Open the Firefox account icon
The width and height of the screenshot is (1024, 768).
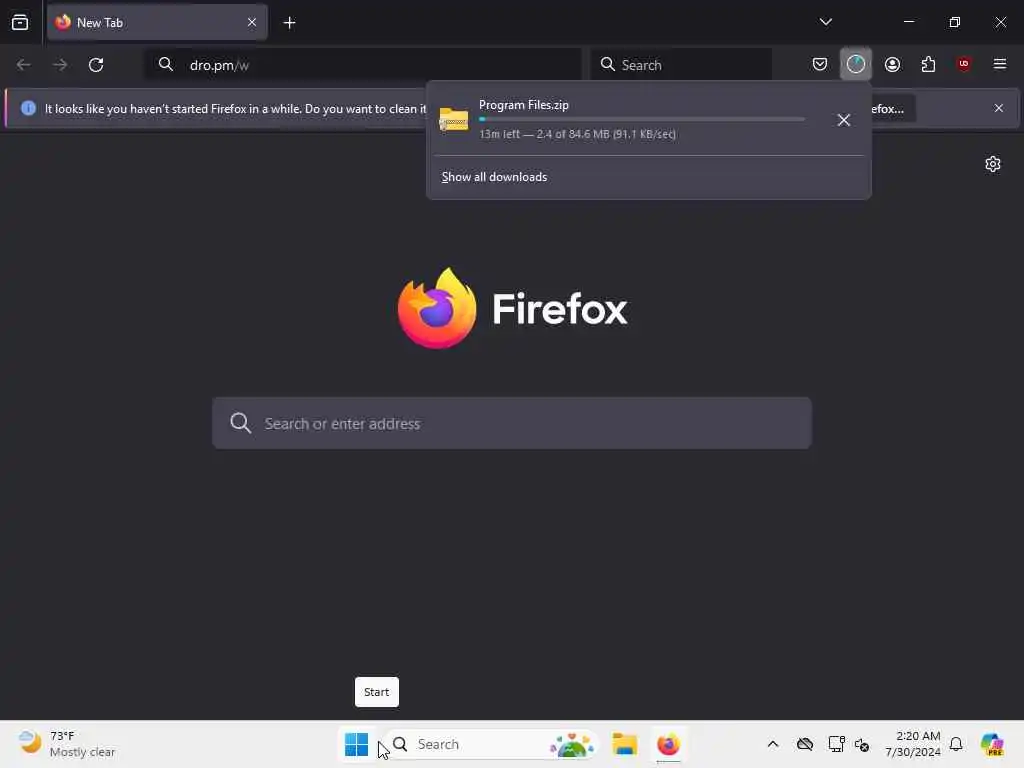tap(892, 64)
